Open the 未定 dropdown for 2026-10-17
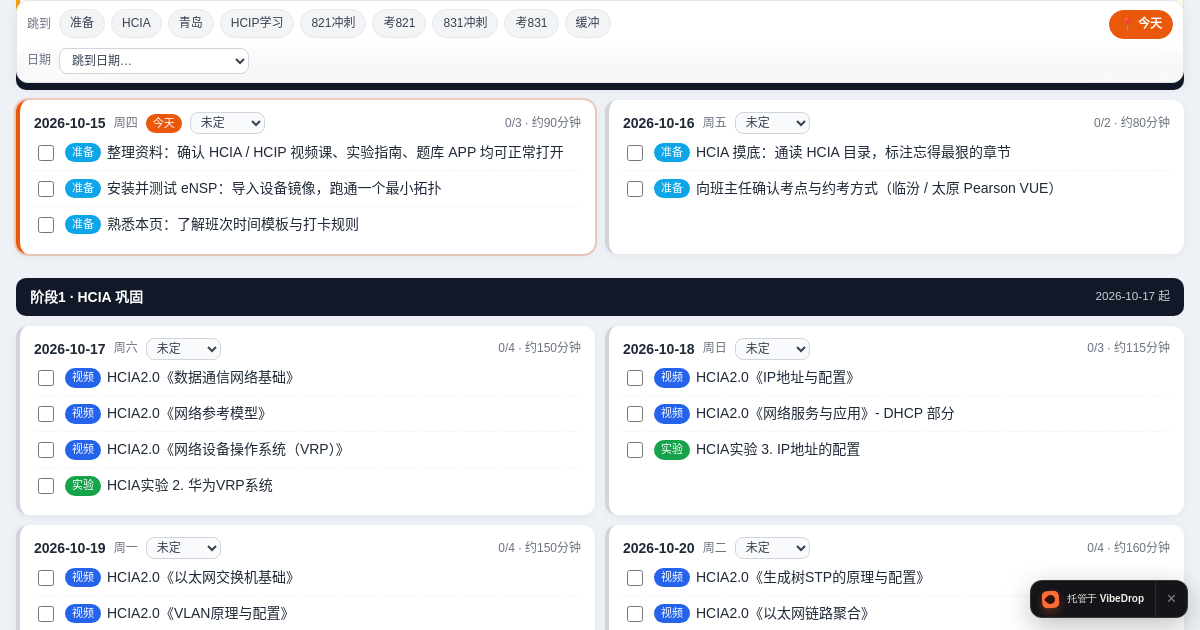 click(183, 349)
